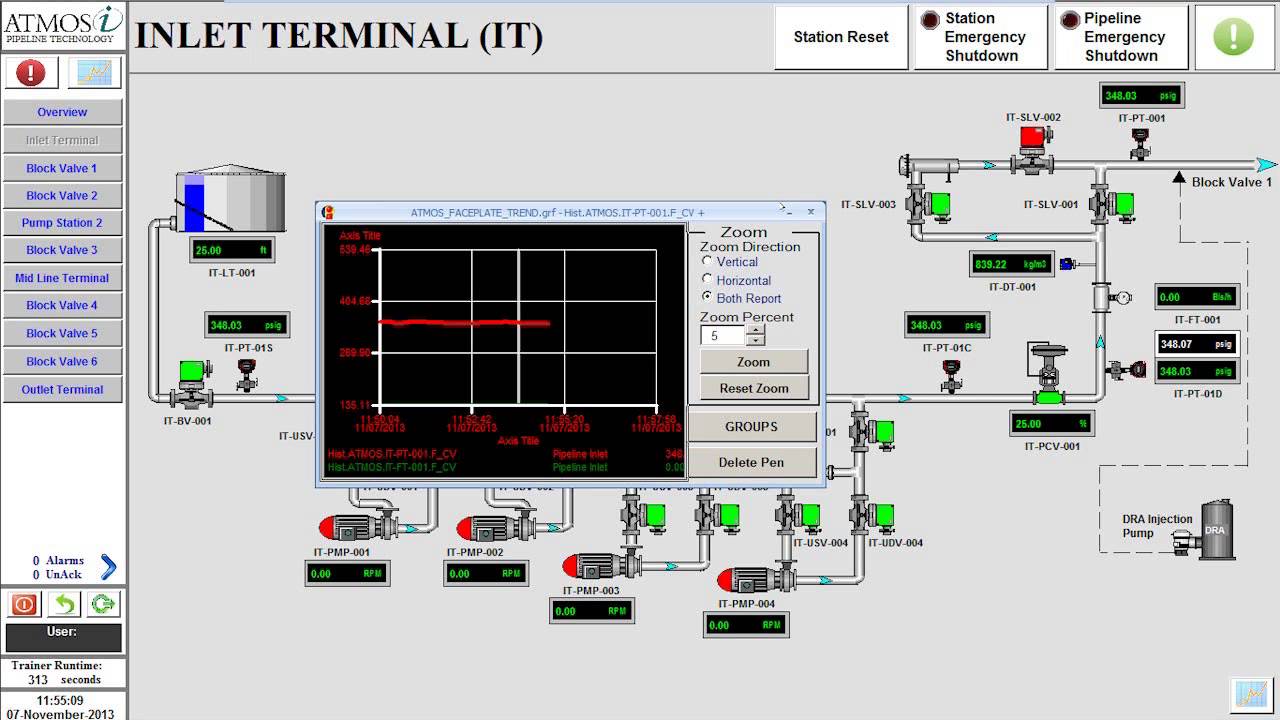Click the DRA Injection Pump icon
Screen dimensions: 1280x720
click(1206, 530)
